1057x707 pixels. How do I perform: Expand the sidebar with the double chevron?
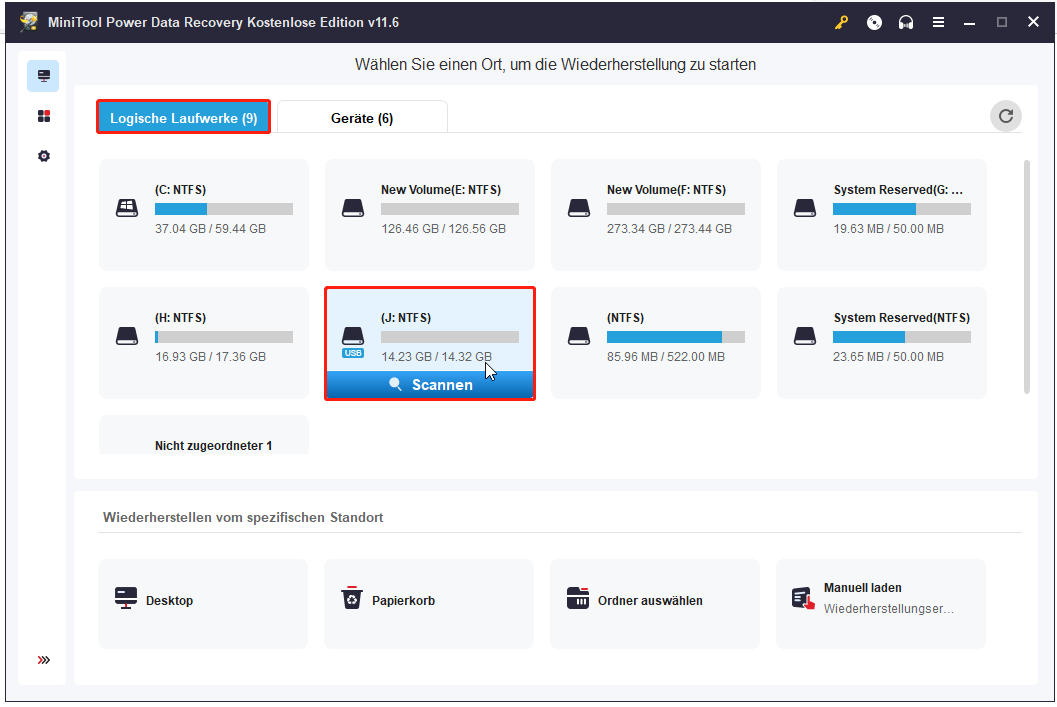click(x=44, y=660)
